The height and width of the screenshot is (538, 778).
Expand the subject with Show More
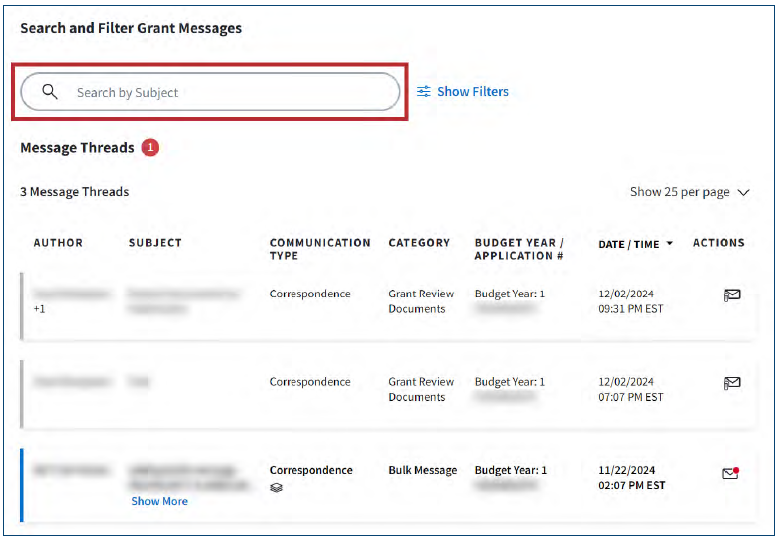[159, 501]
